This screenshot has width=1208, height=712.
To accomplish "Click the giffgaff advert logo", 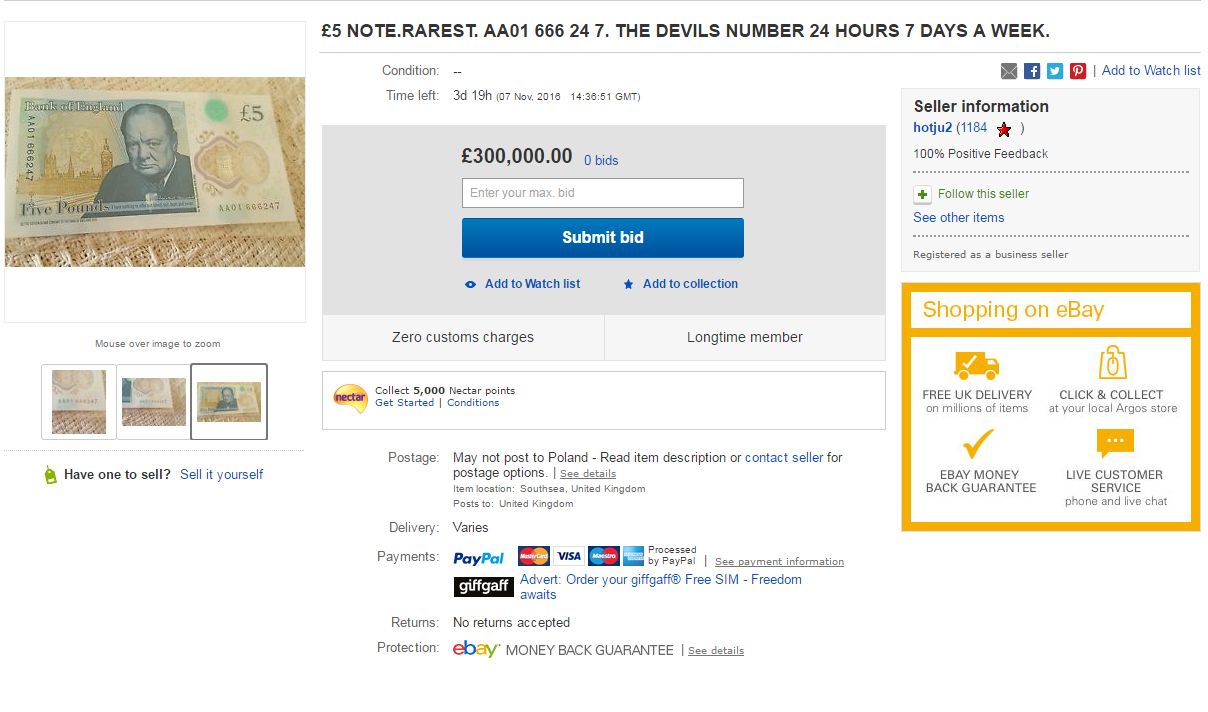I will [483, 586].
